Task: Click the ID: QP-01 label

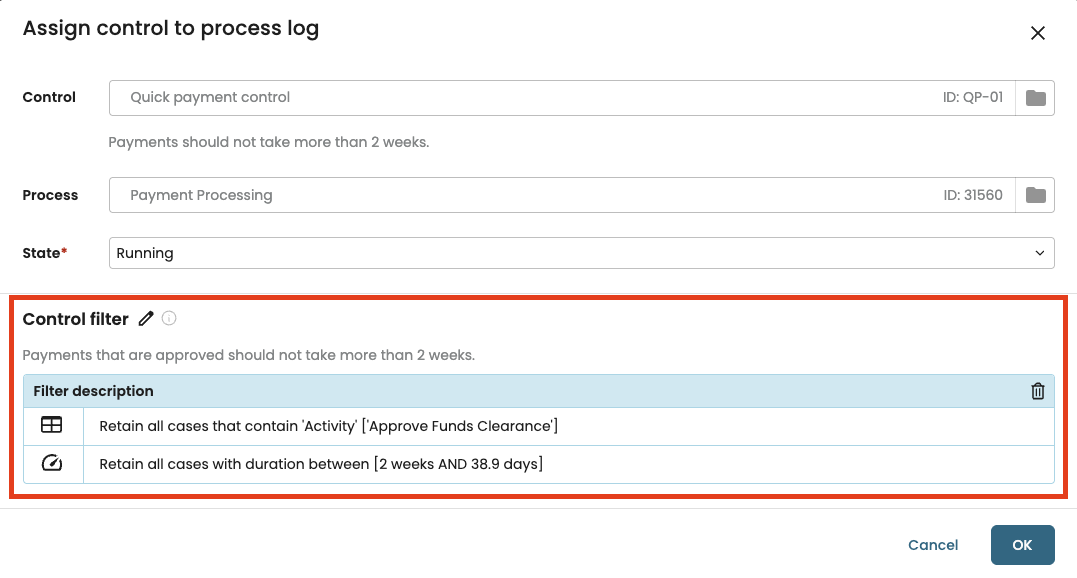Action: point(973,97)
